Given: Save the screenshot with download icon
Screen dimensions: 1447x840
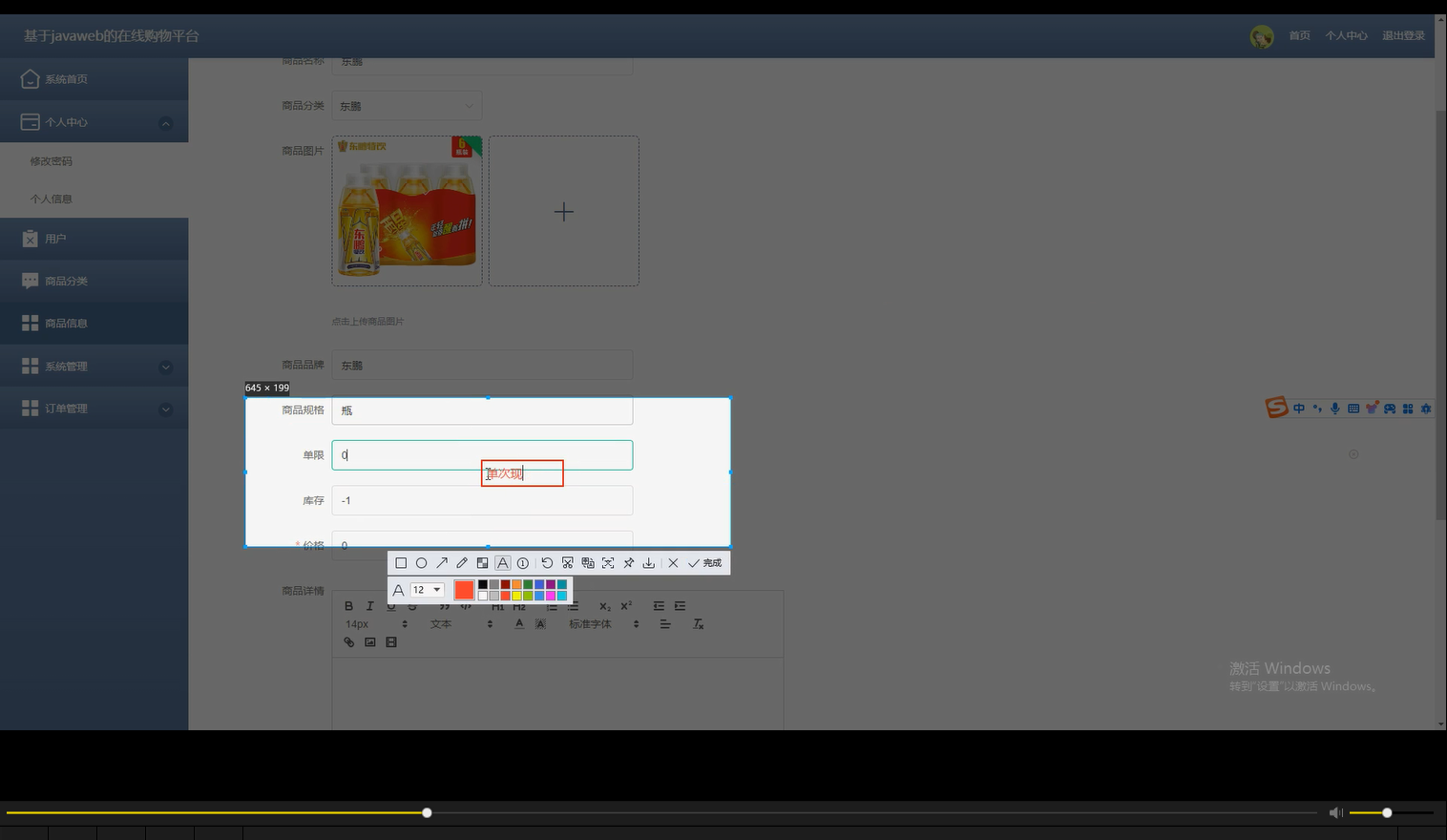Looking at the screenshot, I should [x=649, y=562].
